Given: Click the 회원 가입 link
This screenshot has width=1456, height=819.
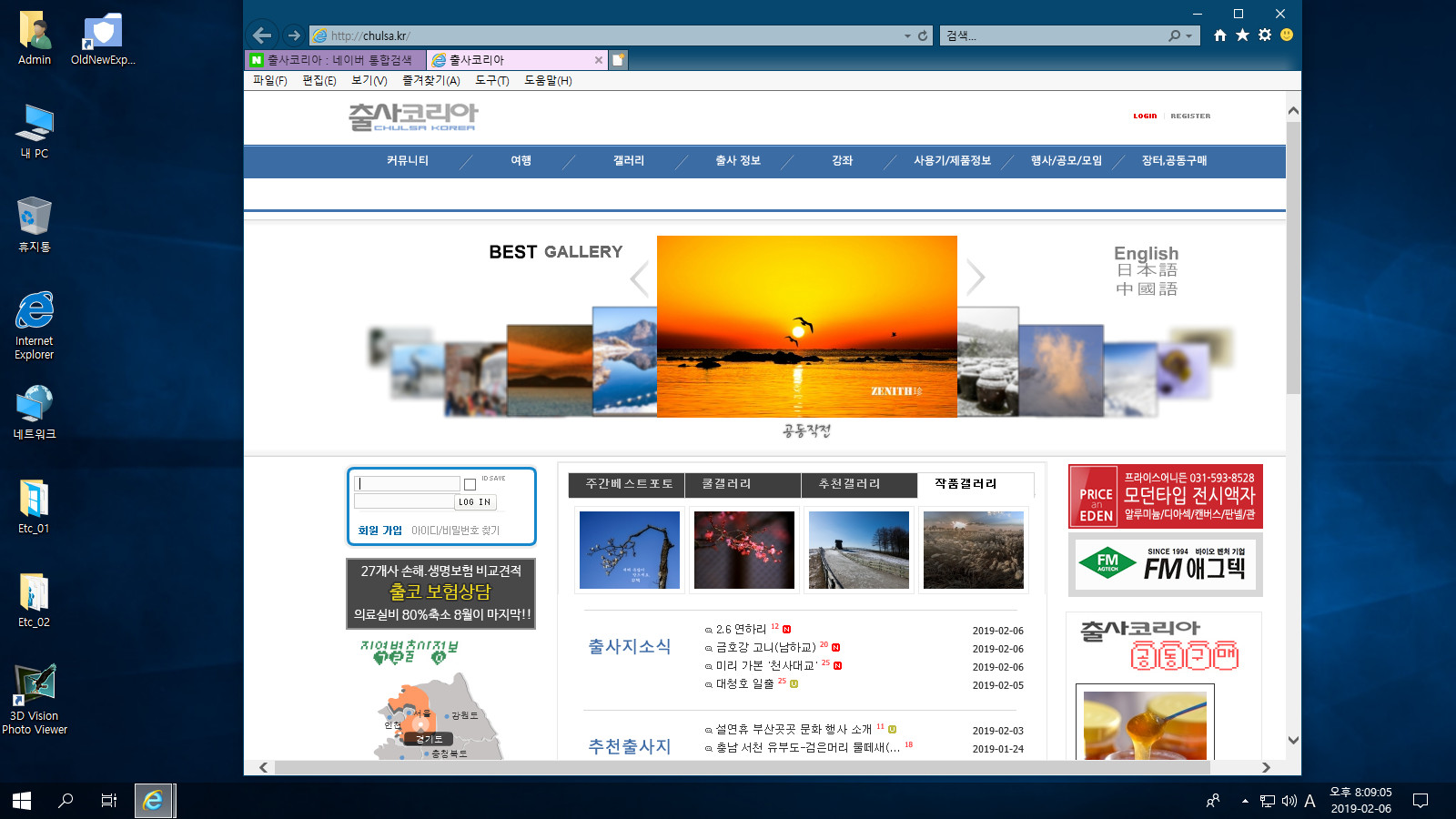Looking at the screenshot, I should tap(379, 531).
